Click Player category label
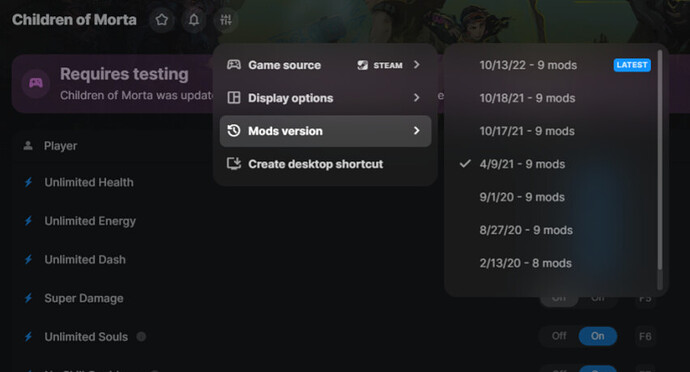 pyautogui.click(x=60, y=146)
